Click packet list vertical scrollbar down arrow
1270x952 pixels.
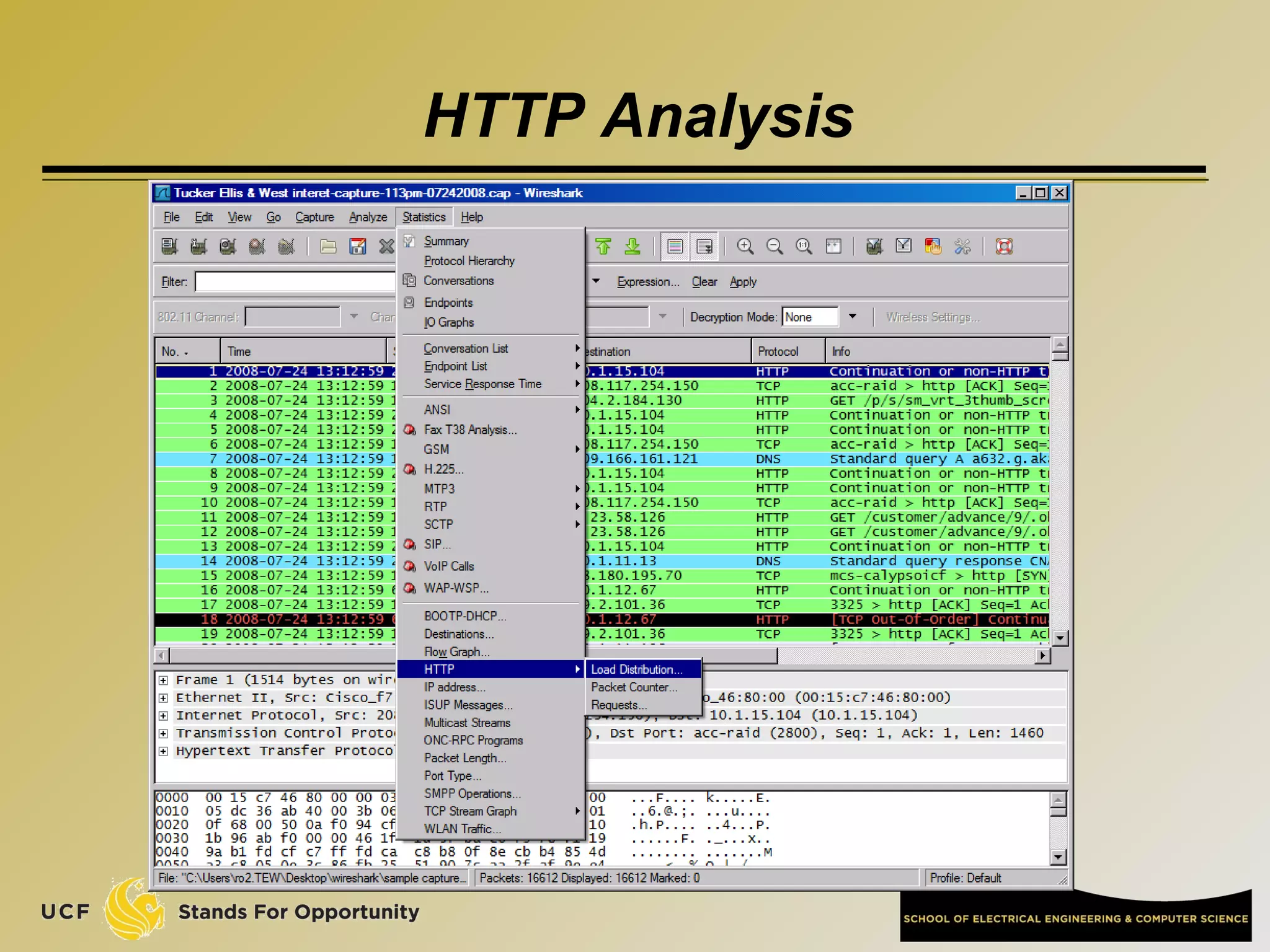[x=1060, y=637]
